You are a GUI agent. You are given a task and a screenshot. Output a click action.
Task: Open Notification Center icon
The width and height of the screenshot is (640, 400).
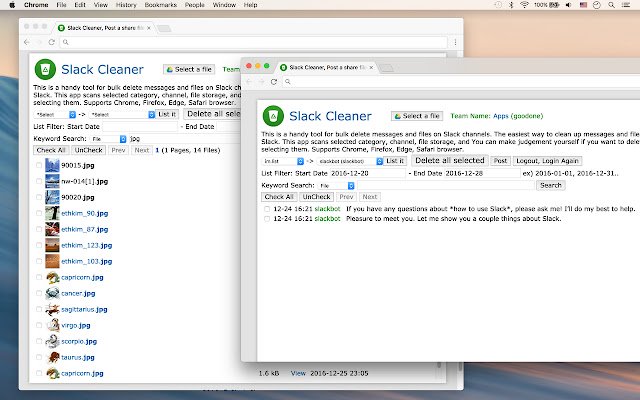626,5
